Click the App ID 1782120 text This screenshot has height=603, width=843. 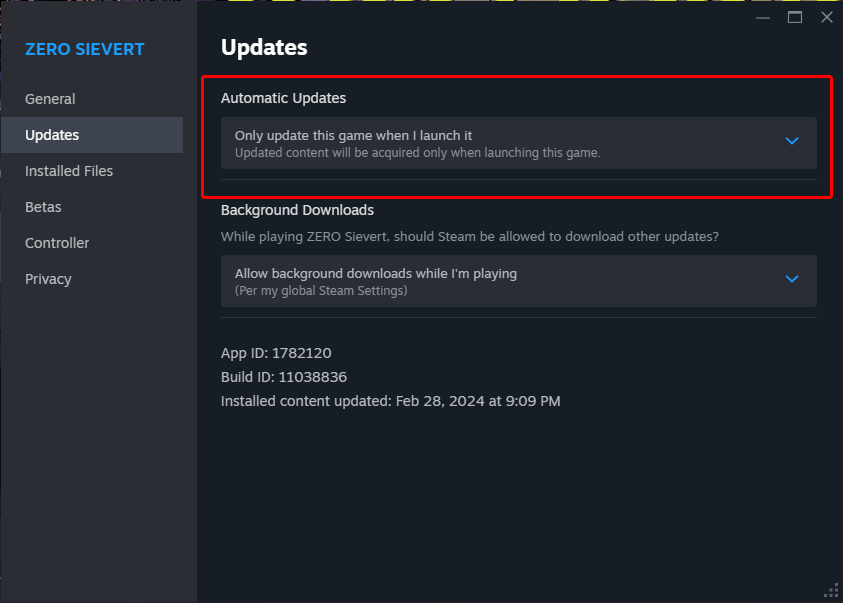pos(276,353)
